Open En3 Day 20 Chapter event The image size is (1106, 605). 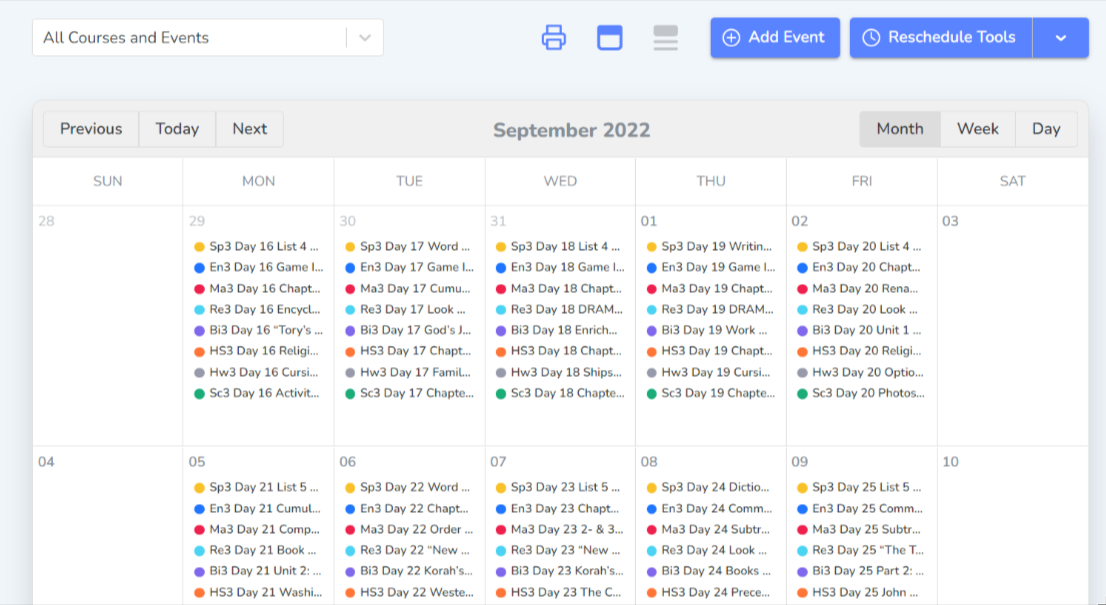click(861, 267)
